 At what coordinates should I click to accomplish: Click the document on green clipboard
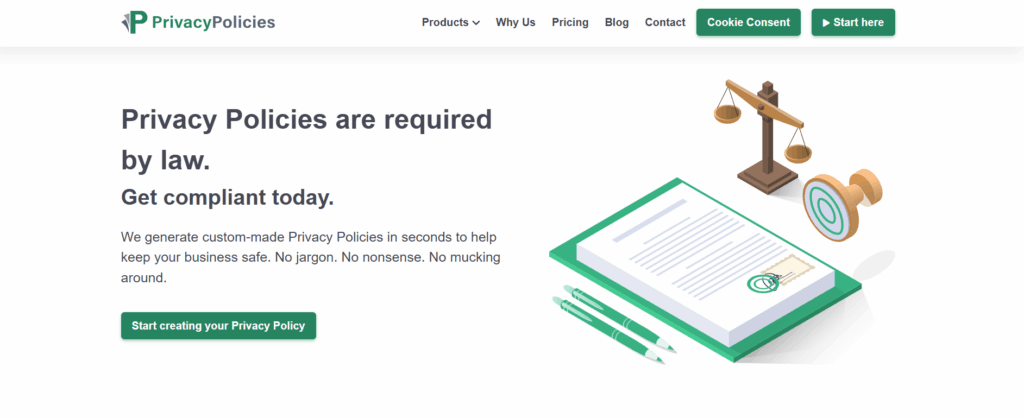coord(705,270)
